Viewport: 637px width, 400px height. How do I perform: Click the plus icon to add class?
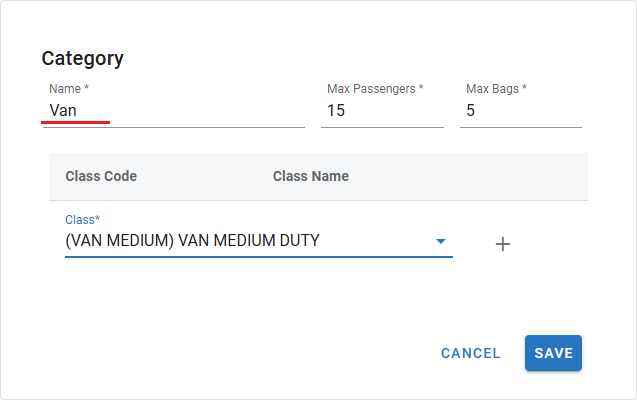tap(503, 244)
